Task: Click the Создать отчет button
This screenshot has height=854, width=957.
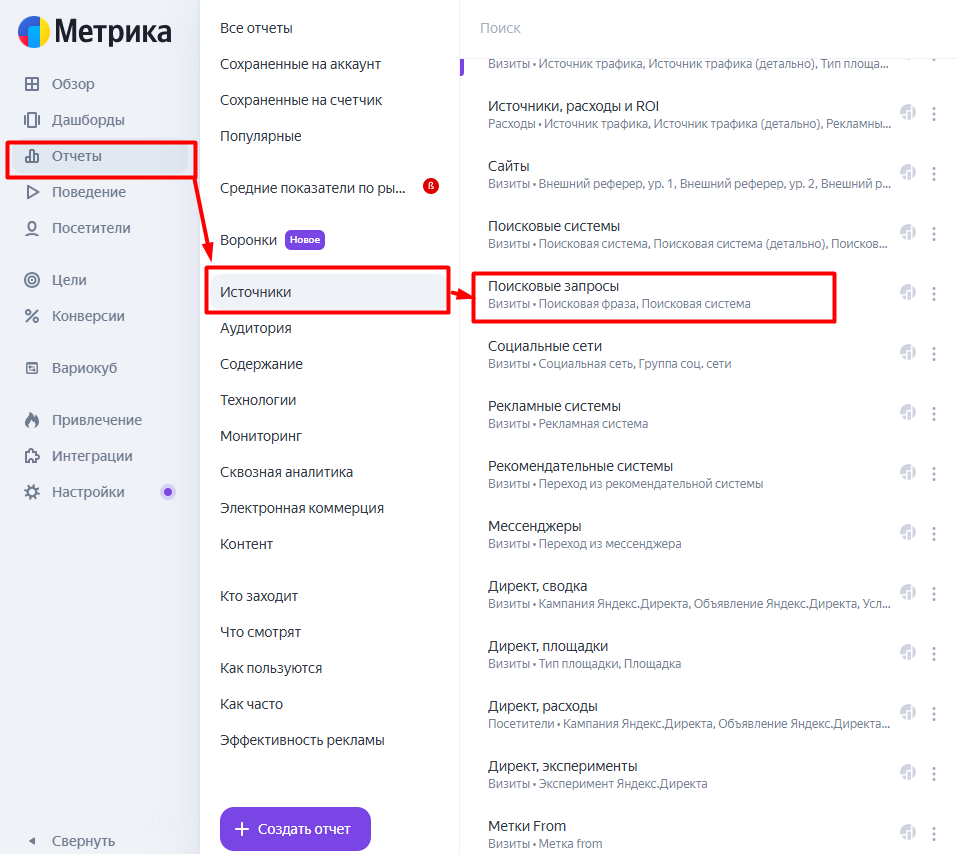Action: (295, 828)
